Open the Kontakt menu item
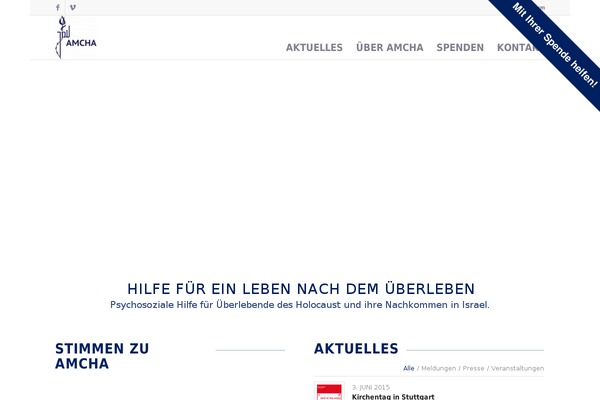600x400 pixels. coord(518,47)
